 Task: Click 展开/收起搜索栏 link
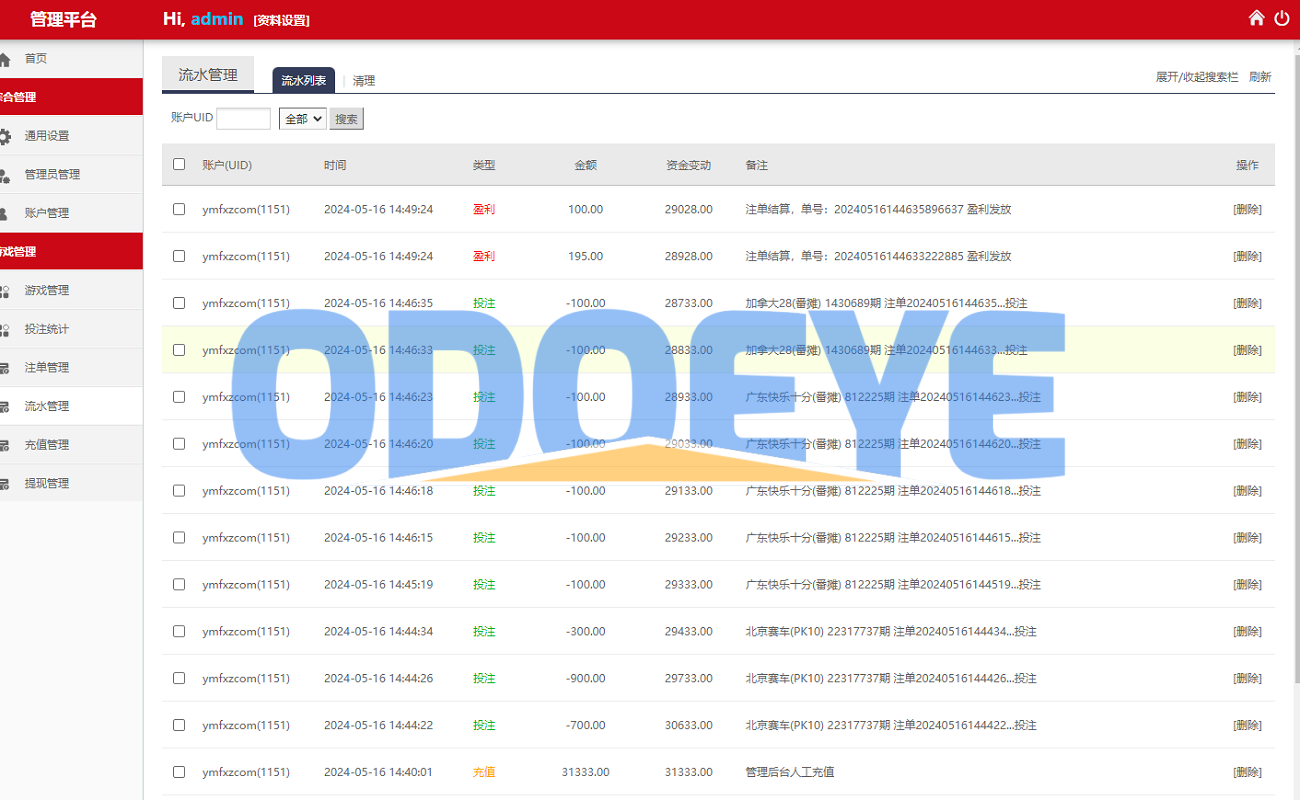pos(1197,77)
